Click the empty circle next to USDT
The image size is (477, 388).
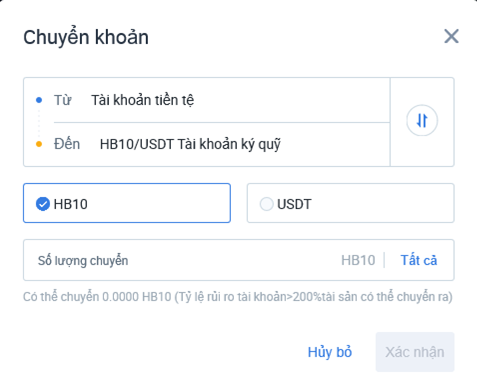tap(267, 204)
